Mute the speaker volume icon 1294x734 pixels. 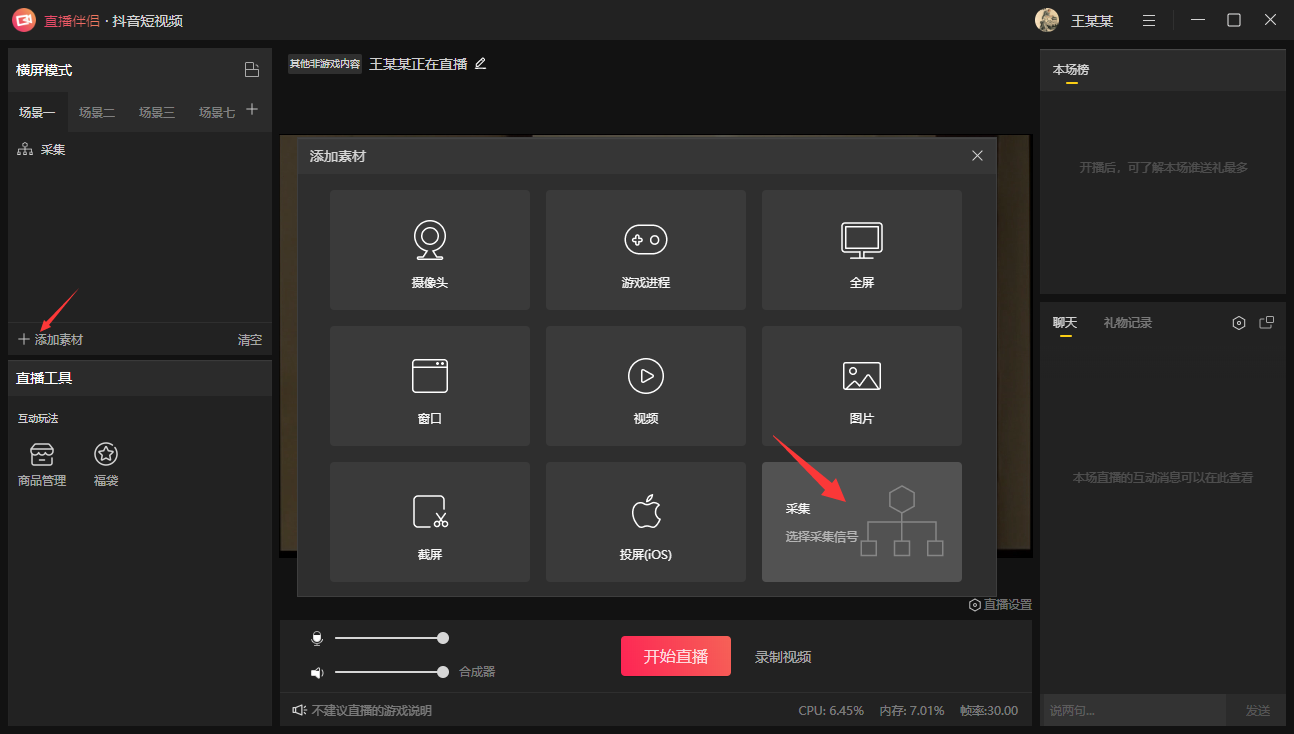click(317, 672)
